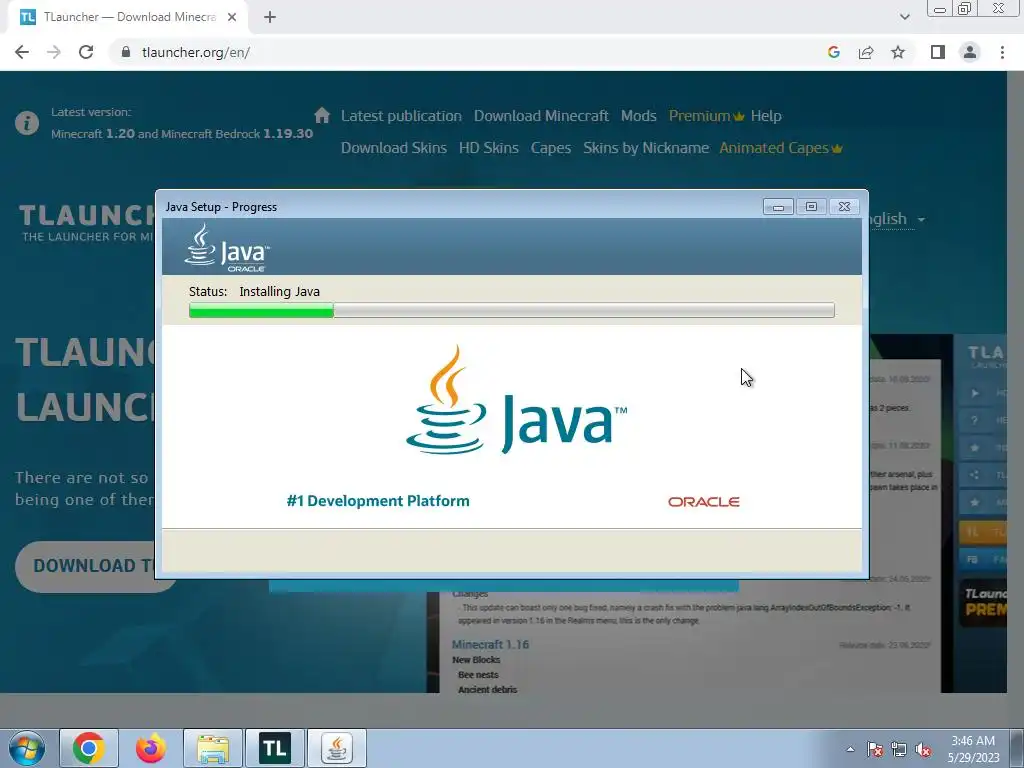
Task: Expand the English language dropdown
Action: [897, 219]
